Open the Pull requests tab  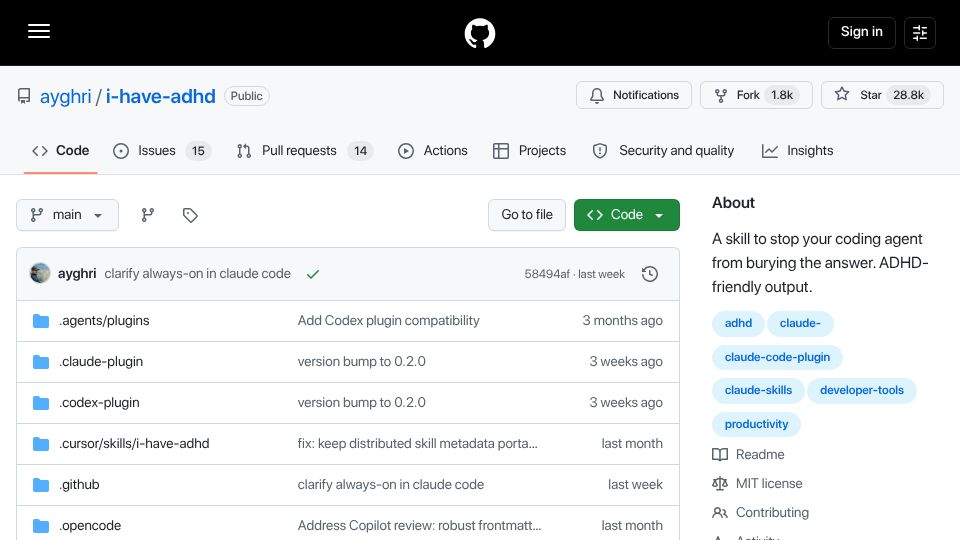point(305,151)
